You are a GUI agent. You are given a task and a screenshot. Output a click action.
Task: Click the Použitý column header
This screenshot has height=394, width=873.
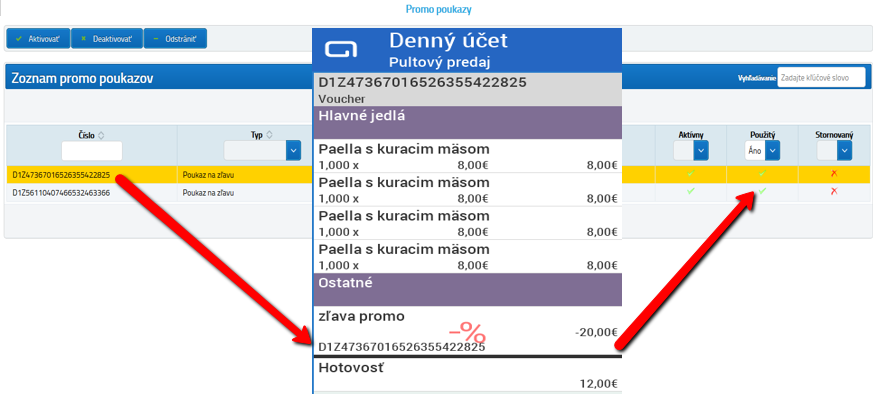[762, 135]
